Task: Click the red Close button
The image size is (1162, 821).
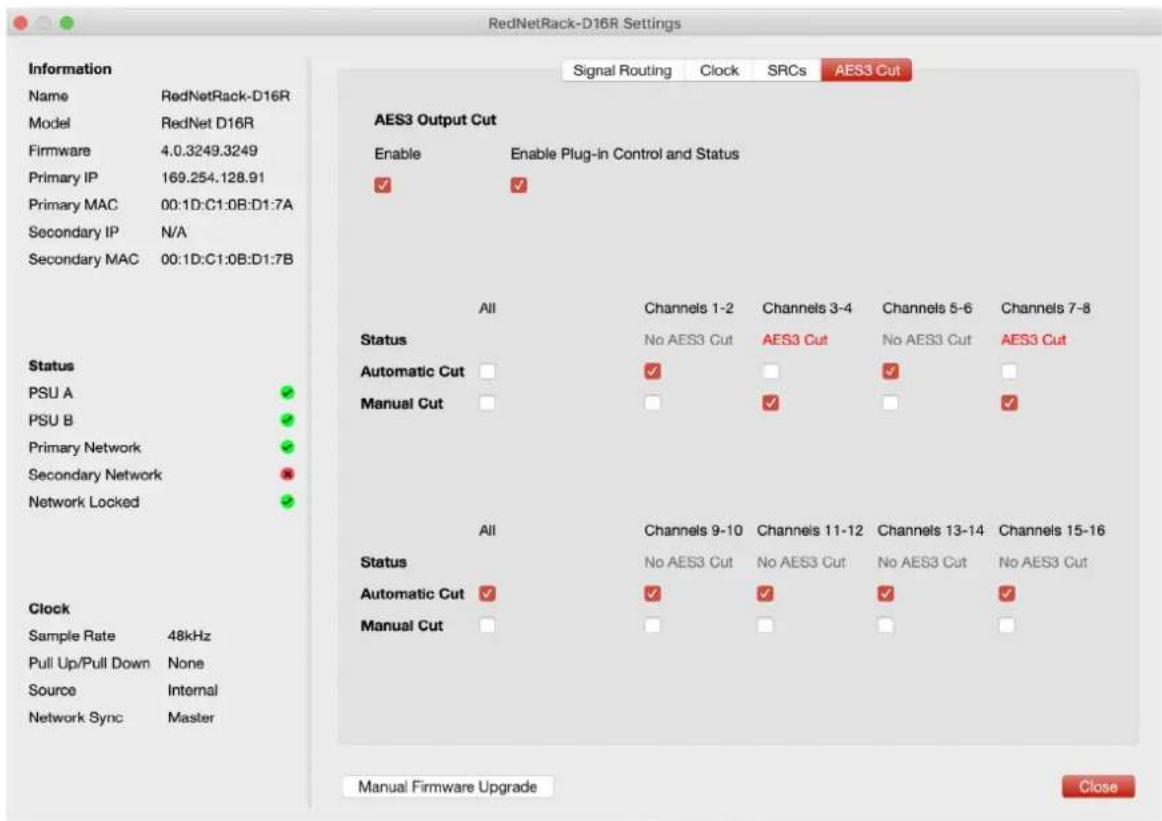Action: pyautogui.click(x=1098, y=787)
